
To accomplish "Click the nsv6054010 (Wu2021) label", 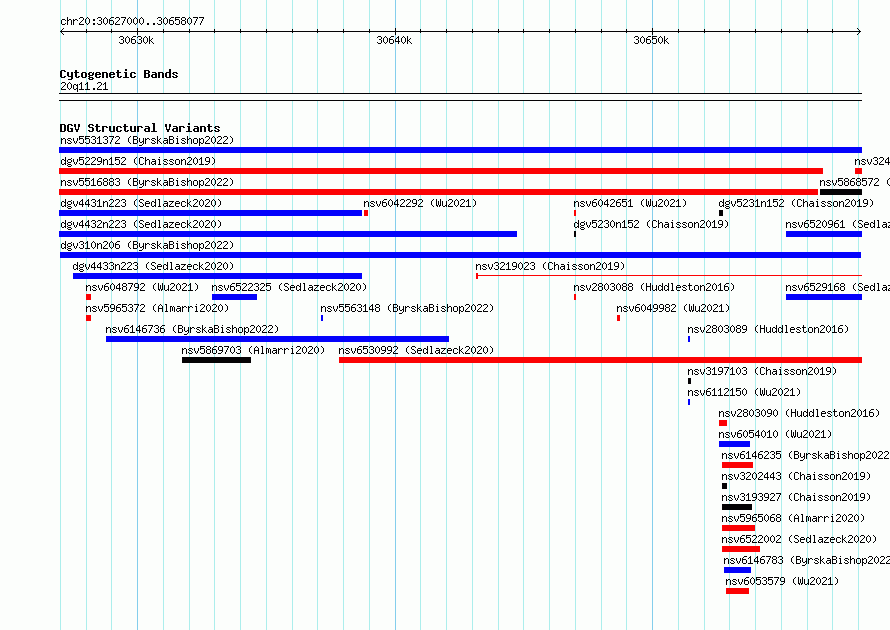I will point(775,434).
